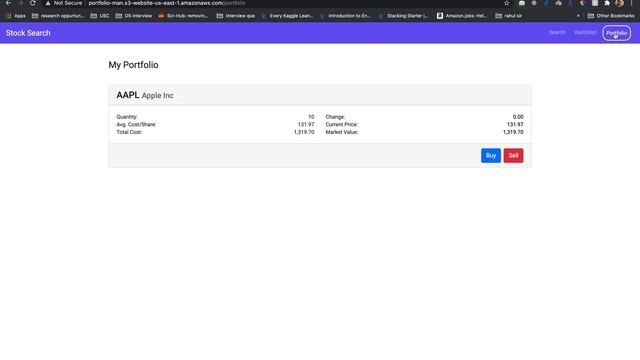Click the Avg. Cost/Share label
The height and width of the screenshot is (360, 640).
(136, 124)
